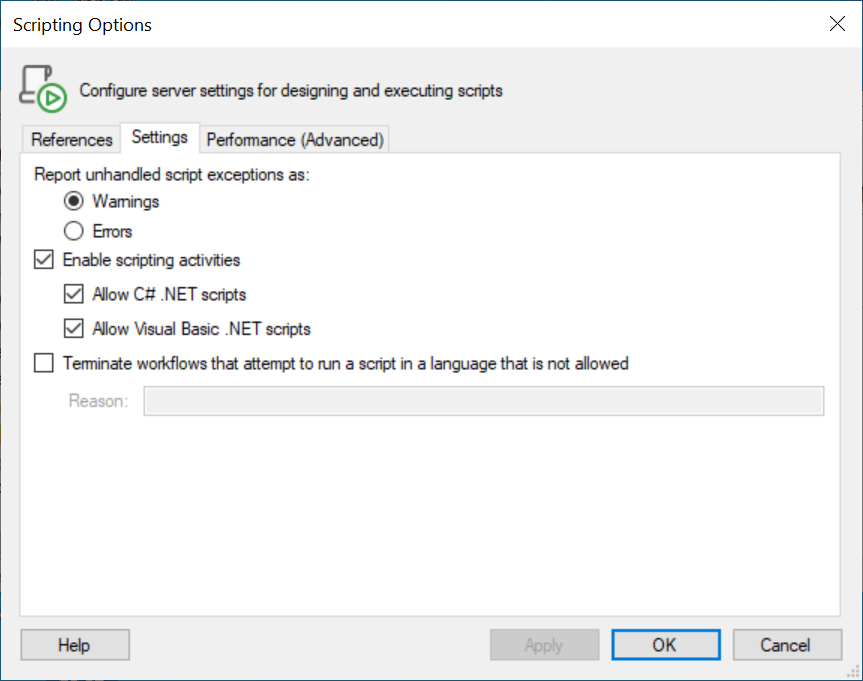This screenshot has height=681, width=863.
Task: Click the Scripting Options title bar text
Action: coord(83,25)
